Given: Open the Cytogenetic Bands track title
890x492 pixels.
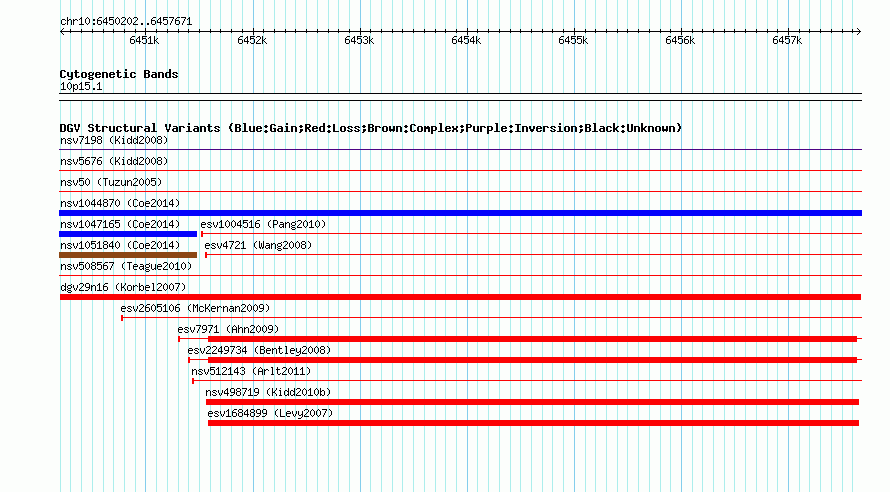Looking at the screenshot, I should pos(119,74).
